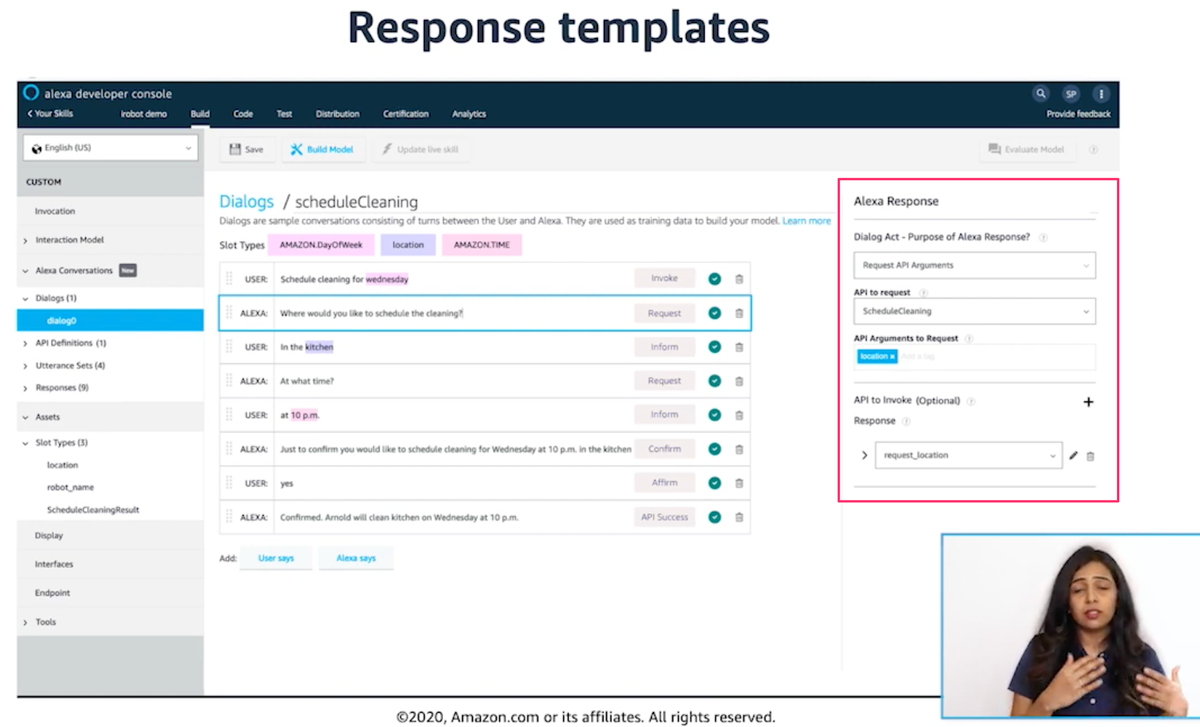Click green check on 'Schedule cleaning' row

tap(714, 279)
